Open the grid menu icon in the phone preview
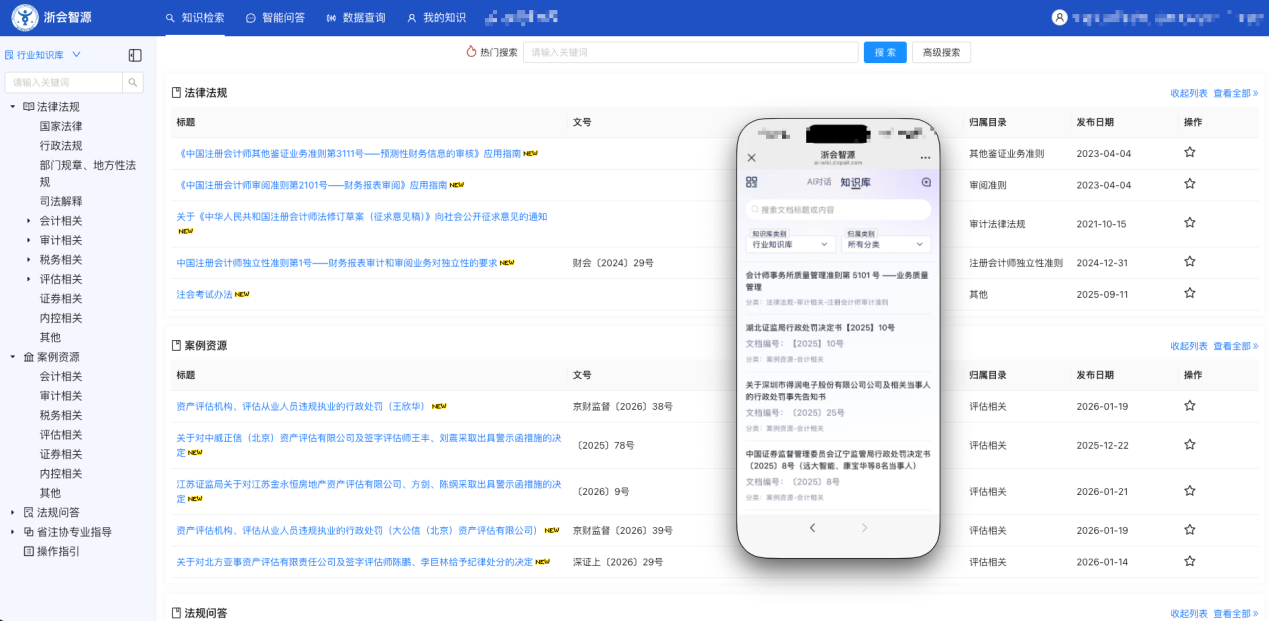The image size is (1269, 621). point(751,181)
